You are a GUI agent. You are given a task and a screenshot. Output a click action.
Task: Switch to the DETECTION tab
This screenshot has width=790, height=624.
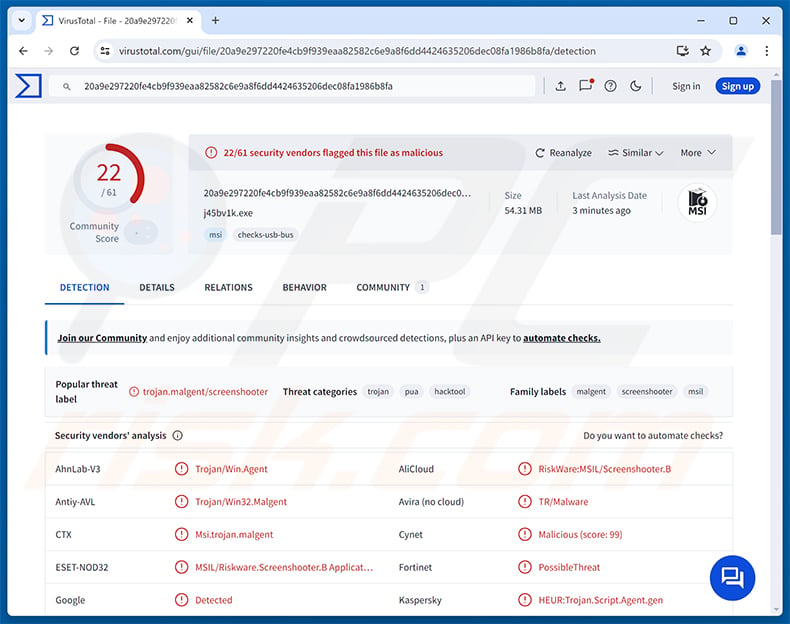pyautogui.click(x=85, y=288)
